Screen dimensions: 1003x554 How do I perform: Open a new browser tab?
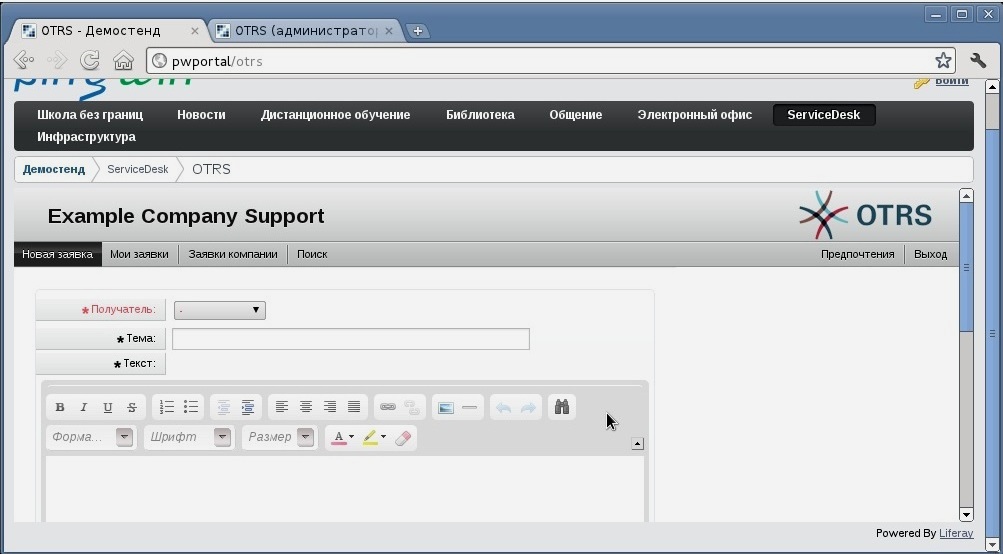click(x=418, y=31)
